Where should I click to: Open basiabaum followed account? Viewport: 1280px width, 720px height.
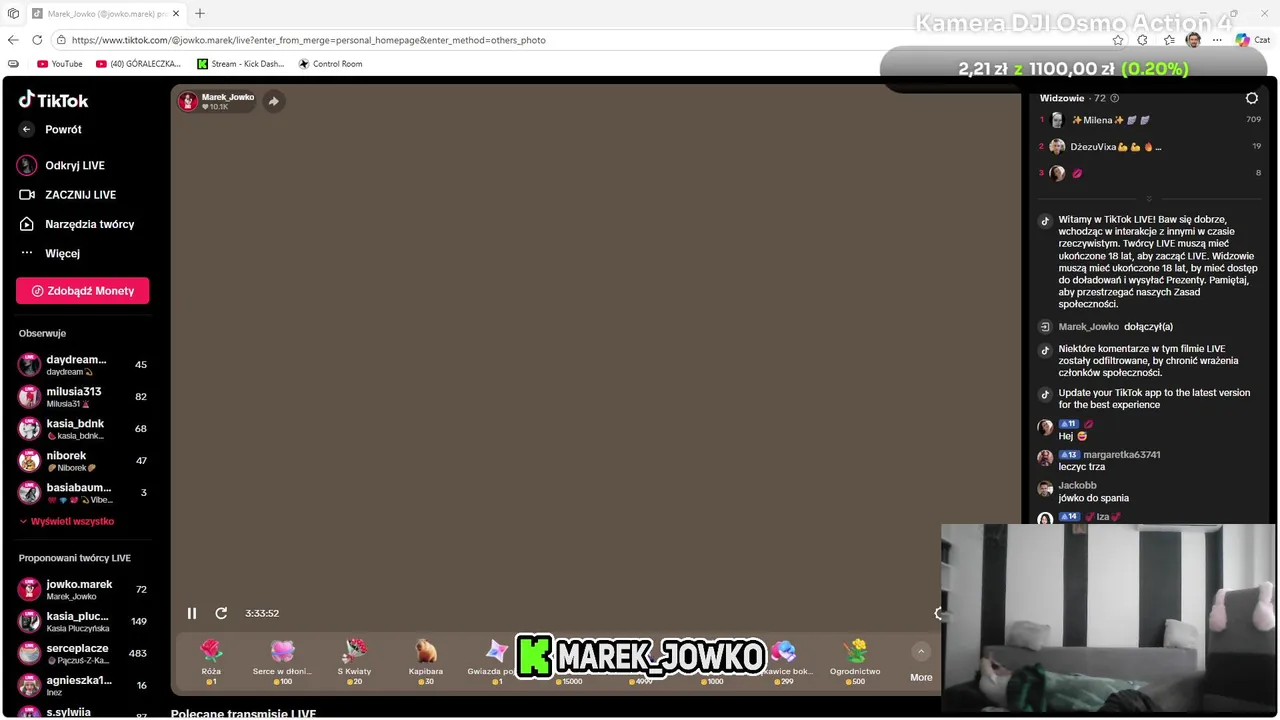tap(83, 493)
